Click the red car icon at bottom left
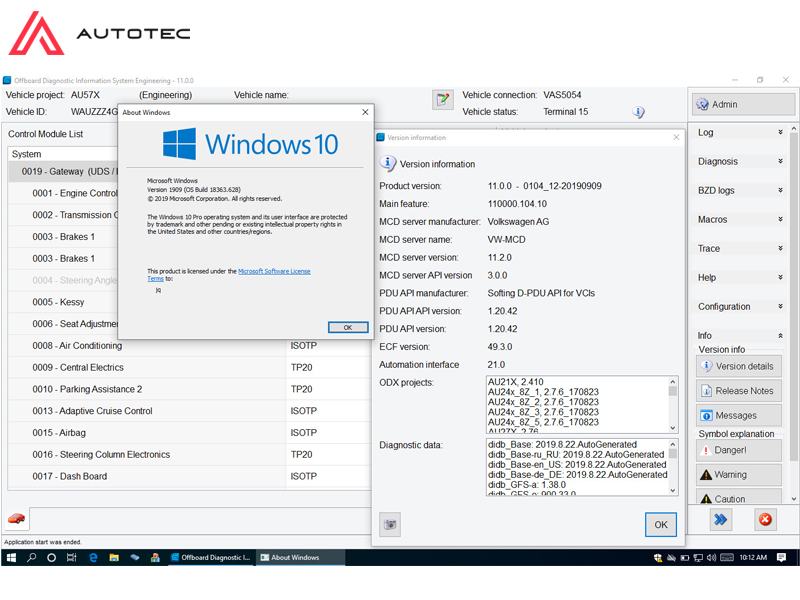800x600 pixels. coord(16,519)
